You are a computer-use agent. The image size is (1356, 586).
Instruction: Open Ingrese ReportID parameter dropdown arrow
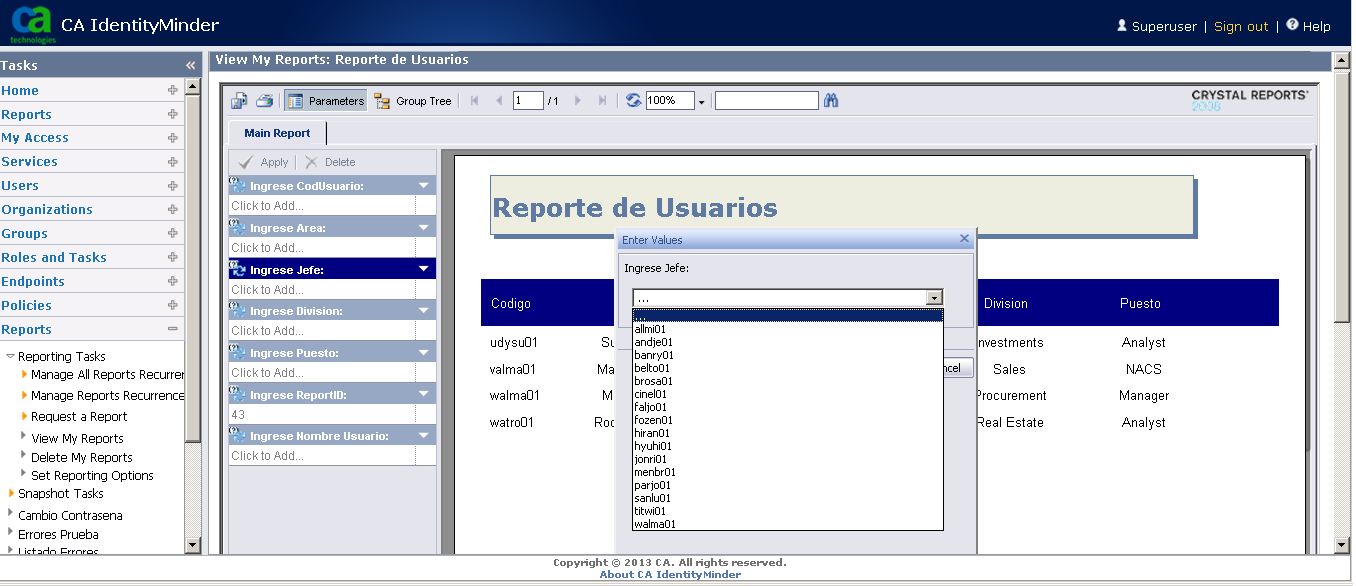coord(424,395)
